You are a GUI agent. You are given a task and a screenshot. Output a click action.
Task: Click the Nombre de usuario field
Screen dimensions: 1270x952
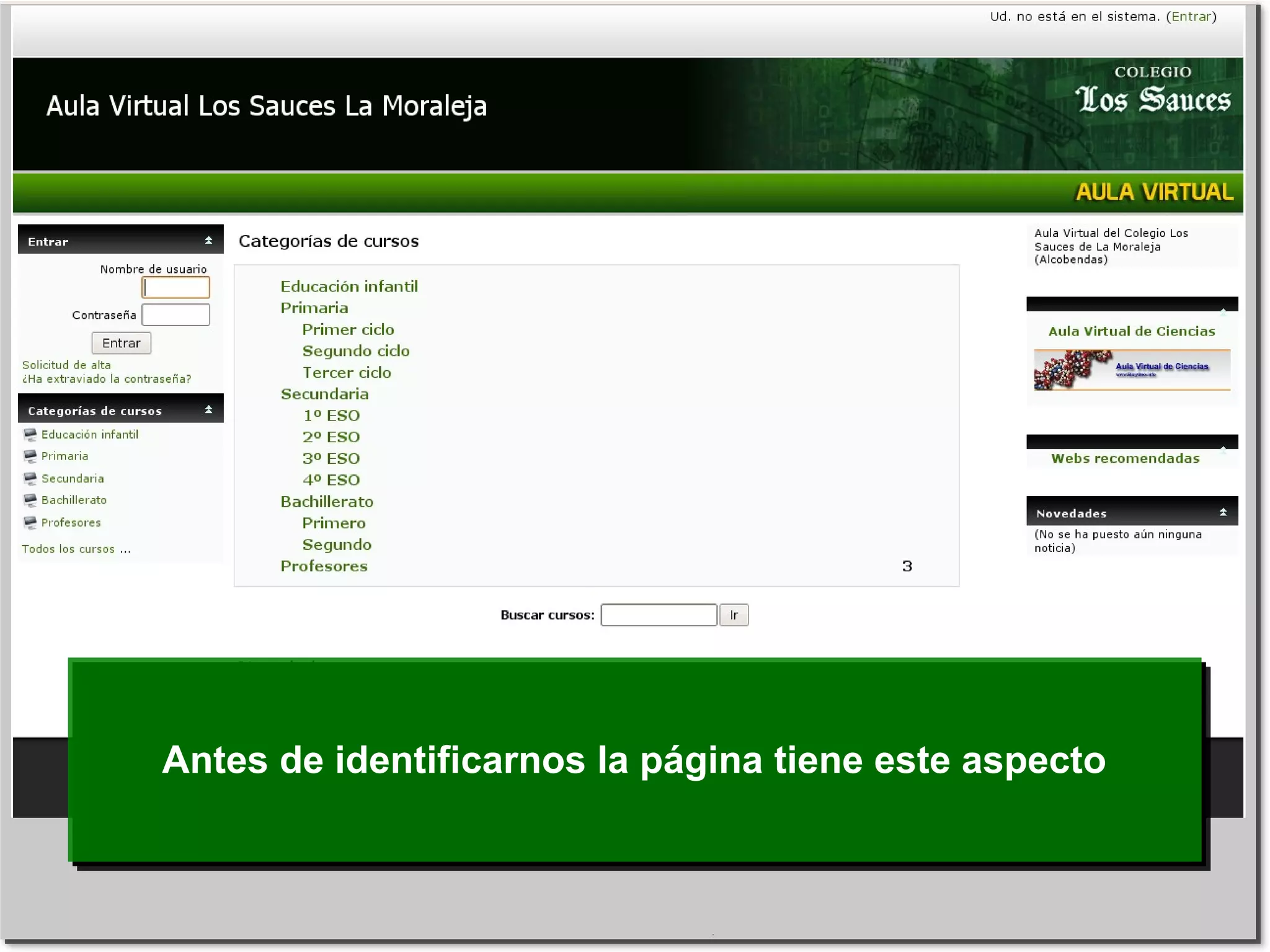(x=175, y=288)
